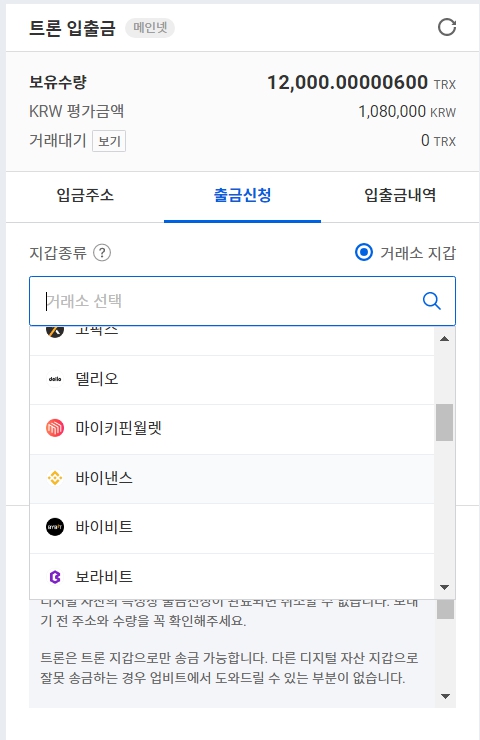Click the 1,080,000 KRW valuation
Image resolution: width=480 pixels, height=740 pixels.
click(x=407, y=112)
